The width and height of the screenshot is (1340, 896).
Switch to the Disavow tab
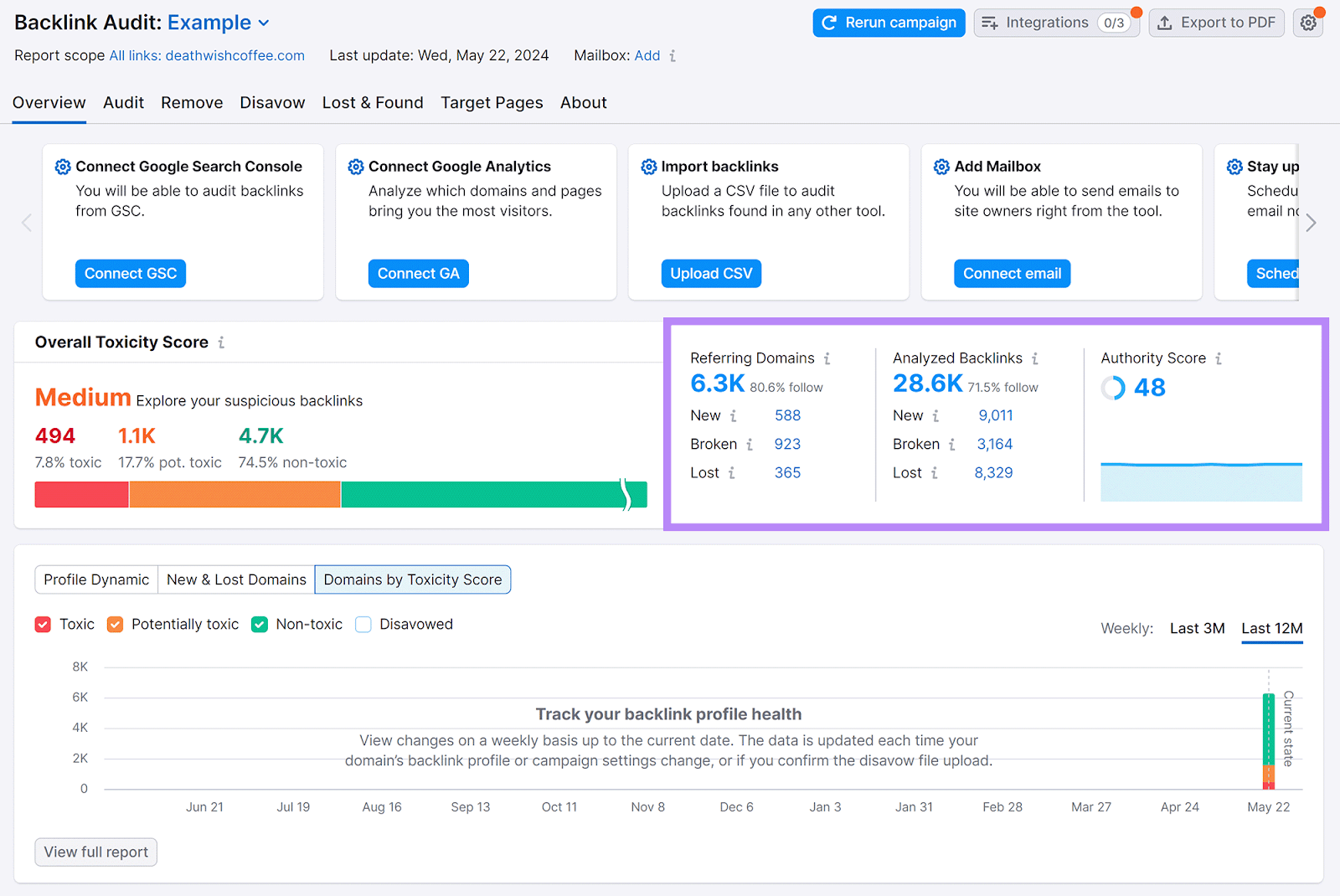pyautogui.click(x=272, y=103)
